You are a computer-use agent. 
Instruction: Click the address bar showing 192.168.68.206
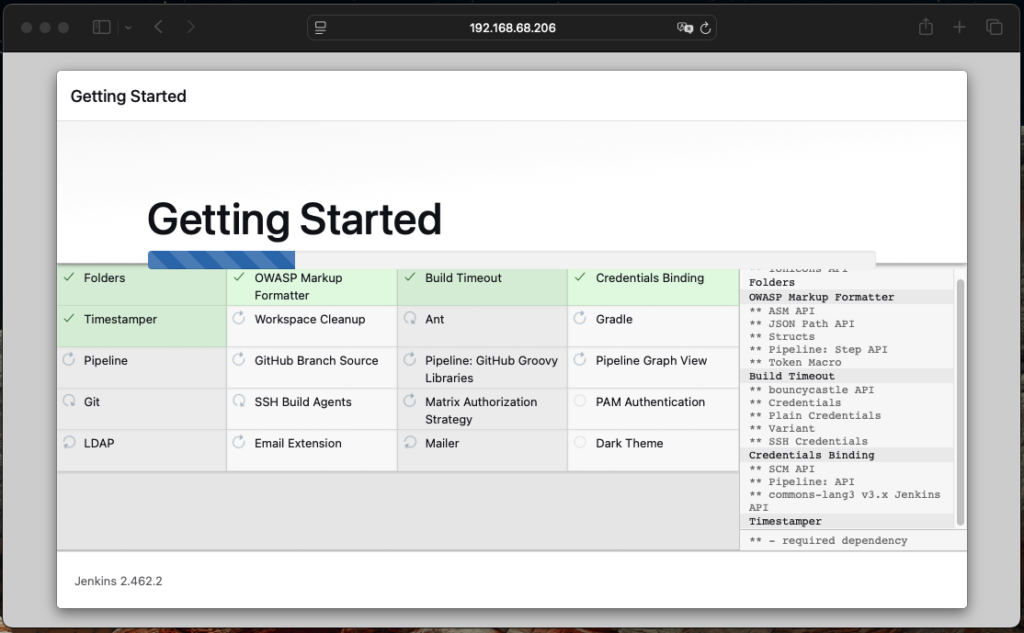coord(512,27)
